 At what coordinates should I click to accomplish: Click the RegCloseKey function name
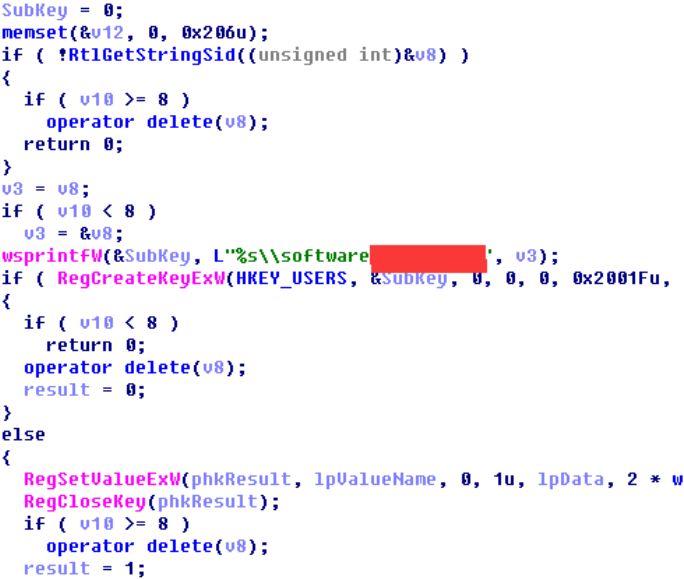click(x=85, y=502)
